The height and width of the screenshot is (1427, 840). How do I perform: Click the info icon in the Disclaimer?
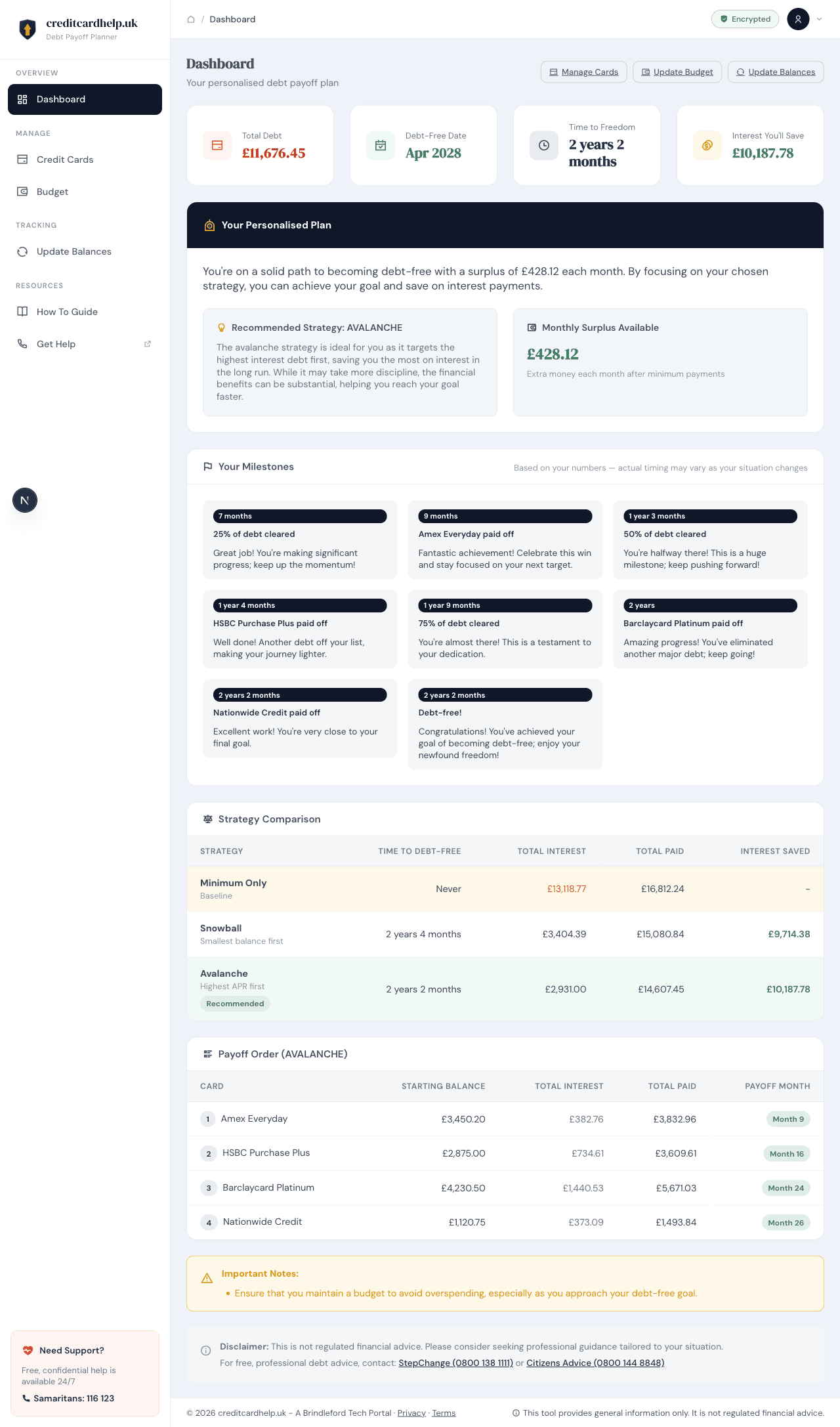(x=205, y=1351)
